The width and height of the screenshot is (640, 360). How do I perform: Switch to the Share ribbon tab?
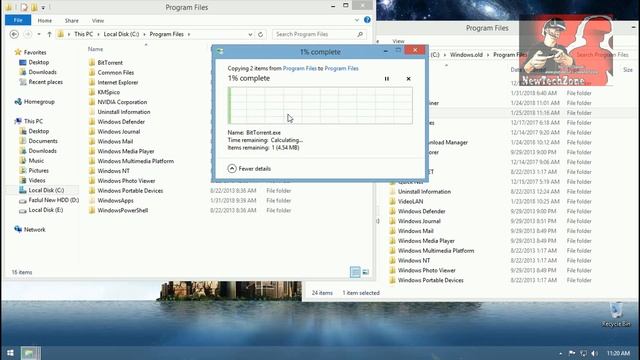pyautogui.click(x=71, y=20)
